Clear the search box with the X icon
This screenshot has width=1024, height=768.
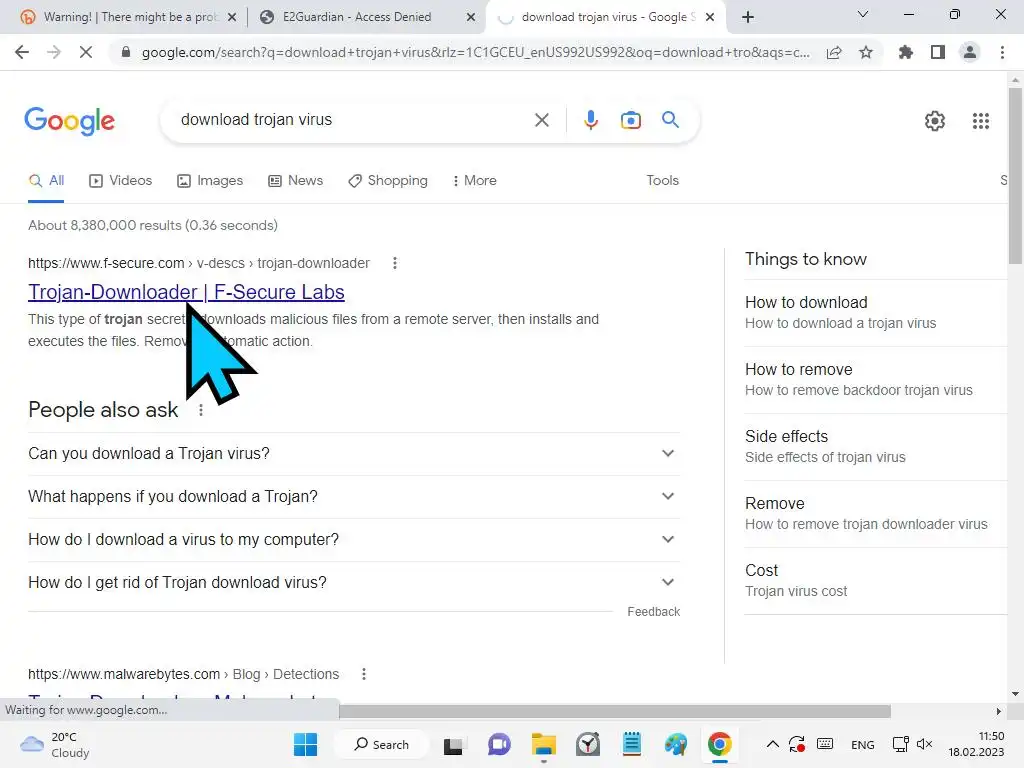coord(541,120)
